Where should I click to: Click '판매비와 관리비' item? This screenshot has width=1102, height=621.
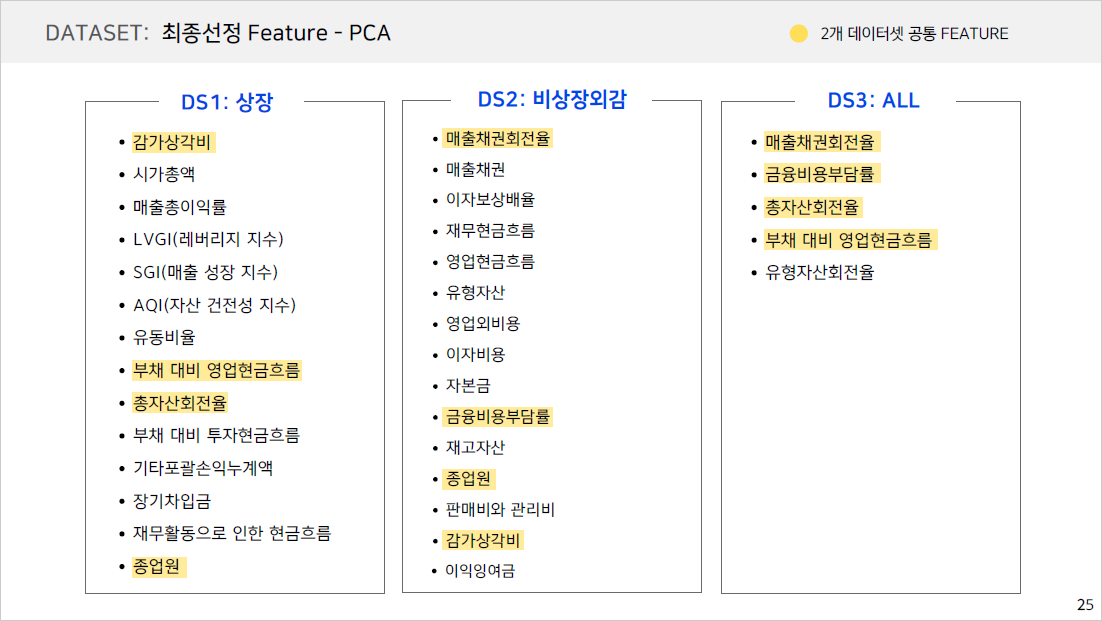[500, 509]
